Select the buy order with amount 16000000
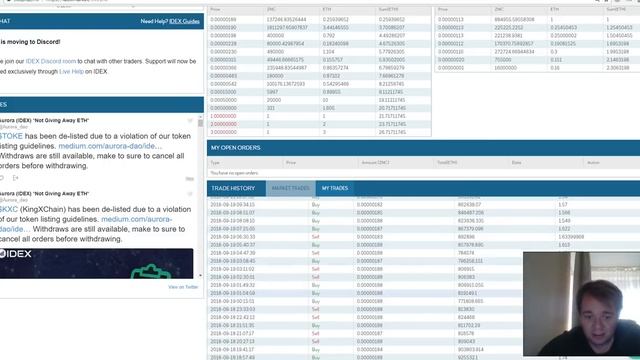The width and height of the screenshot is (640, 360). click(538, 68)
